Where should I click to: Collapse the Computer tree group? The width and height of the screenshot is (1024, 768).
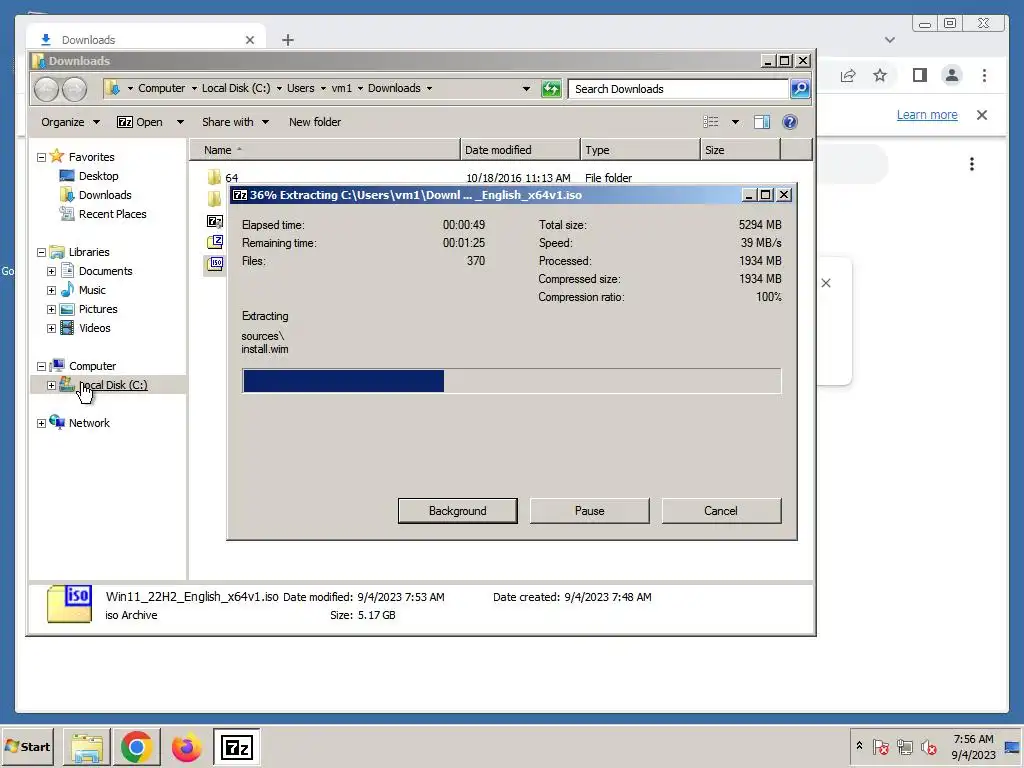[41, 366]
